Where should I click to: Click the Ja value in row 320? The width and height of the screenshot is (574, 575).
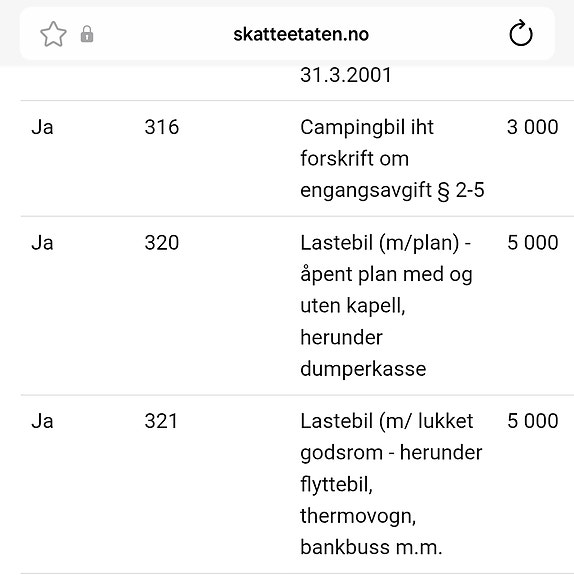pyautogui.click(x=43, y=243)
